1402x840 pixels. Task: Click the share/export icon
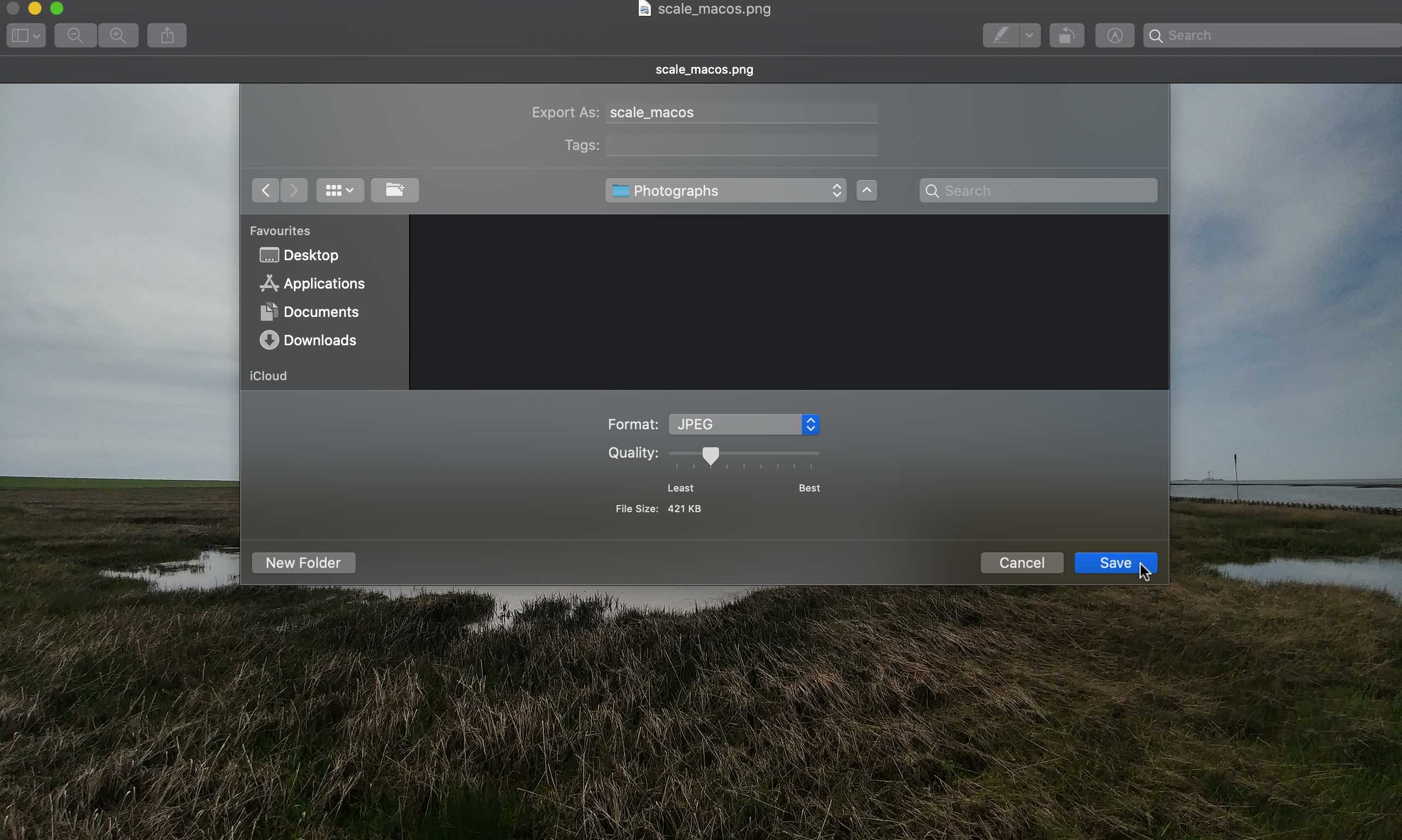click(x=167, y=35)
